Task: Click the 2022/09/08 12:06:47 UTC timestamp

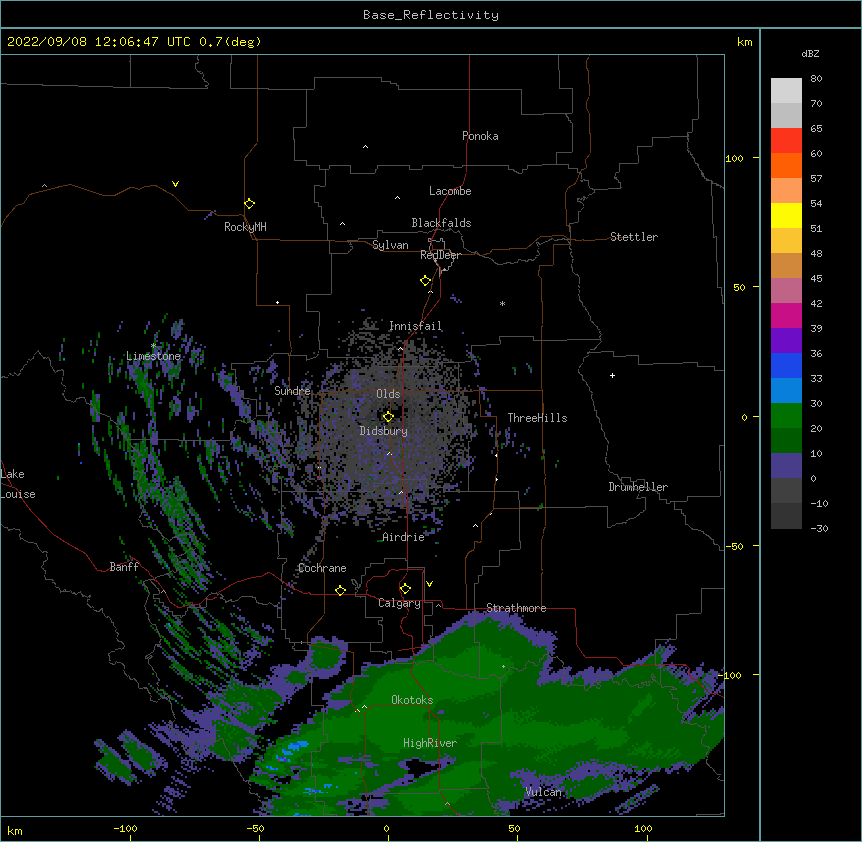Action: pos(99,42)
